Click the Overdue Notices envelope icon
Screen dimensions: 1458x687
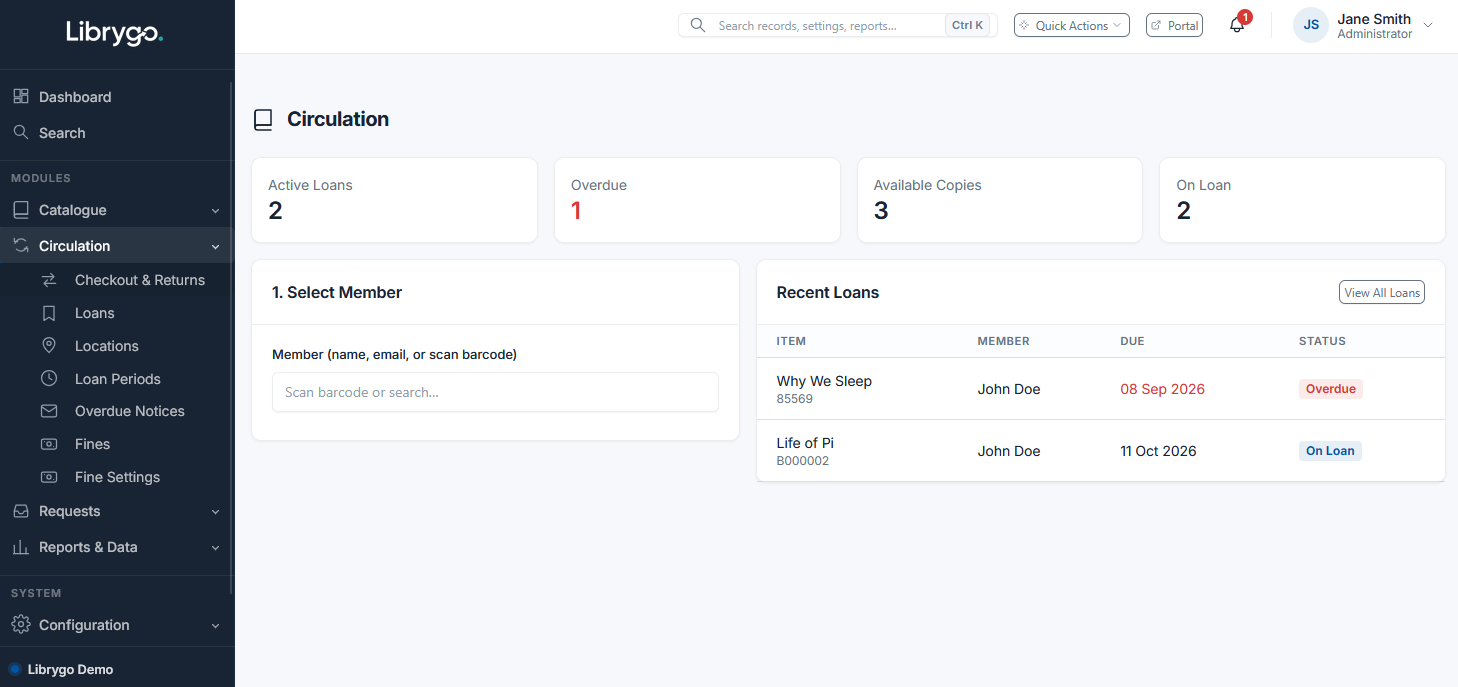[x=49, y=411]
